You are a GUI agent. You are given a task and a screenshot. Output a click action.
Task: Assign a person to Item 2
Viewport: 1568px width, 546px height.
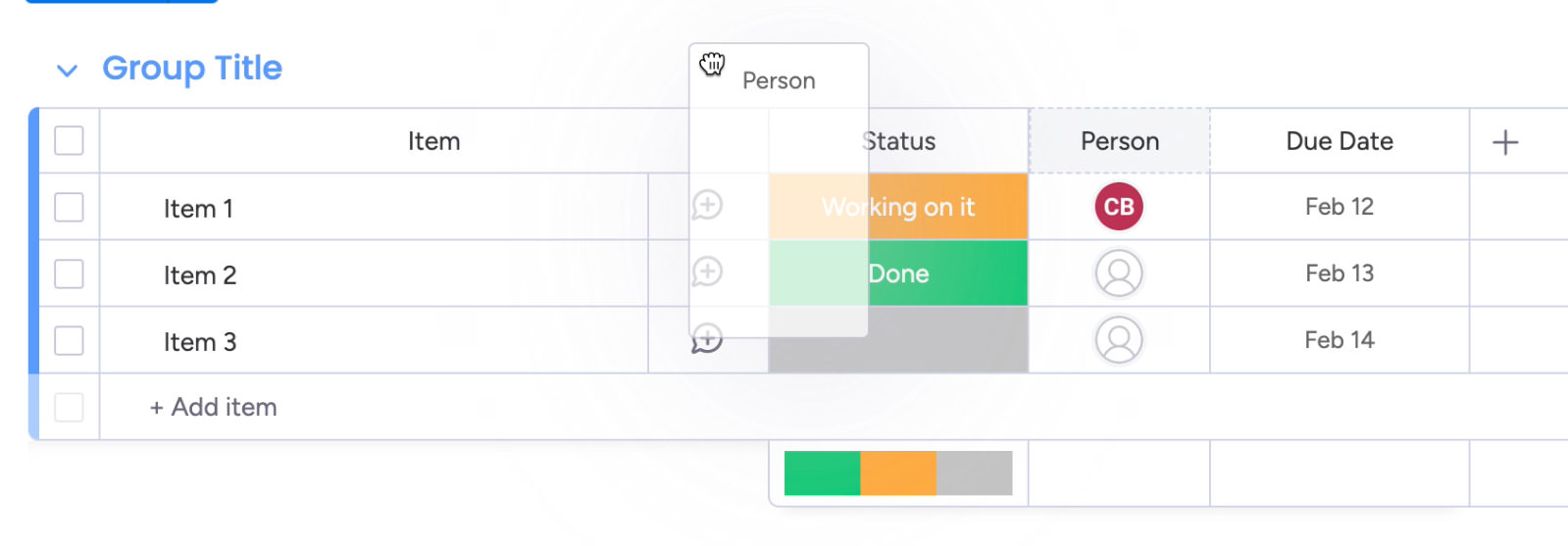point(1119,273)
